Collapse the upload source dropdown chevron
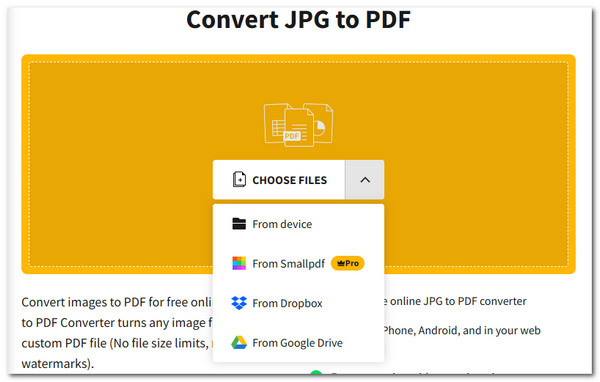Image resolution: width=600 pixels, height=382 pixels. [x=365, y=180]
